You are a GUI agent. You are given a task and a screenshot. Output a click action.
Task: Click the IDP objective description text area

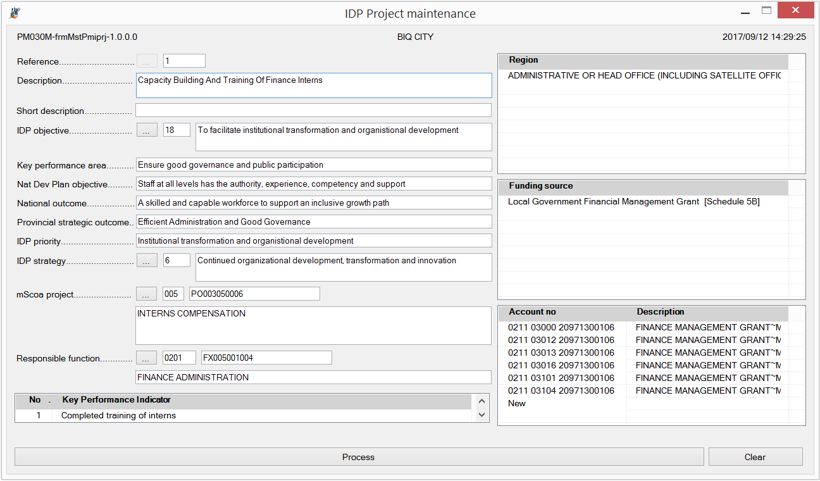tap(344, 137)
